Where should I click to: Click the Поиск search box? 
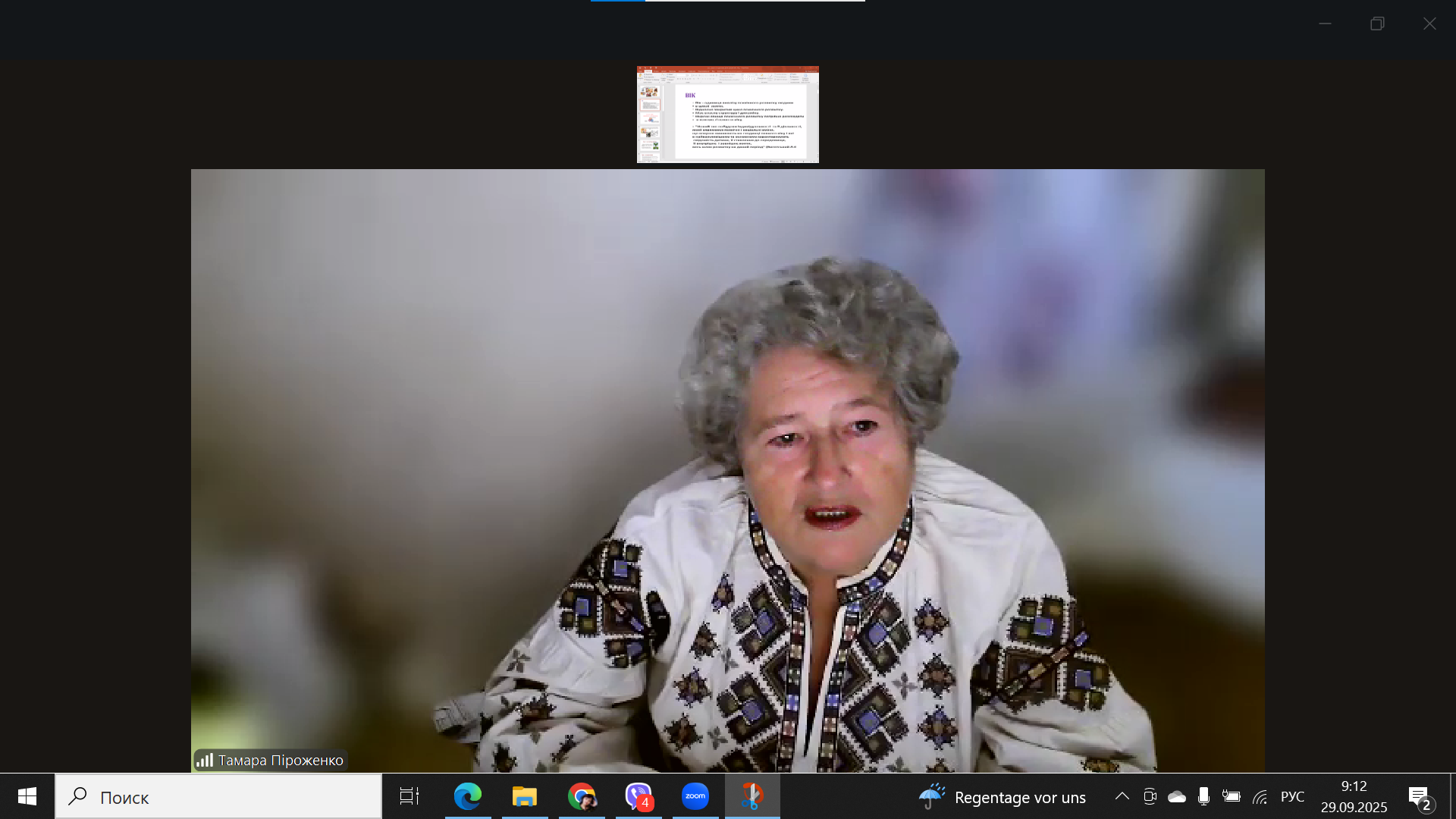(220, 797)
